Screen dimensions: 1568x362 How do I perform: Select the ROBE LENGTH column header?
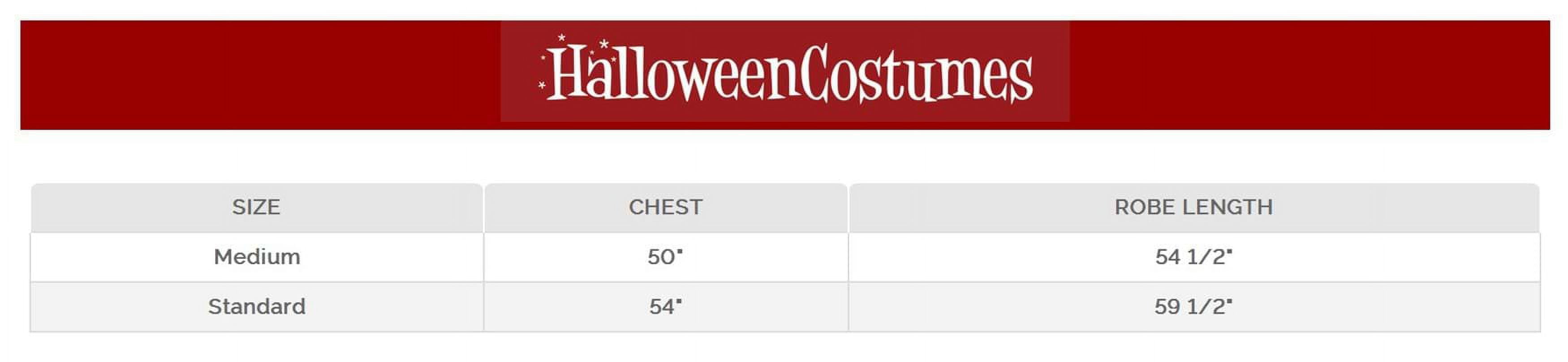click(1193, 207)
